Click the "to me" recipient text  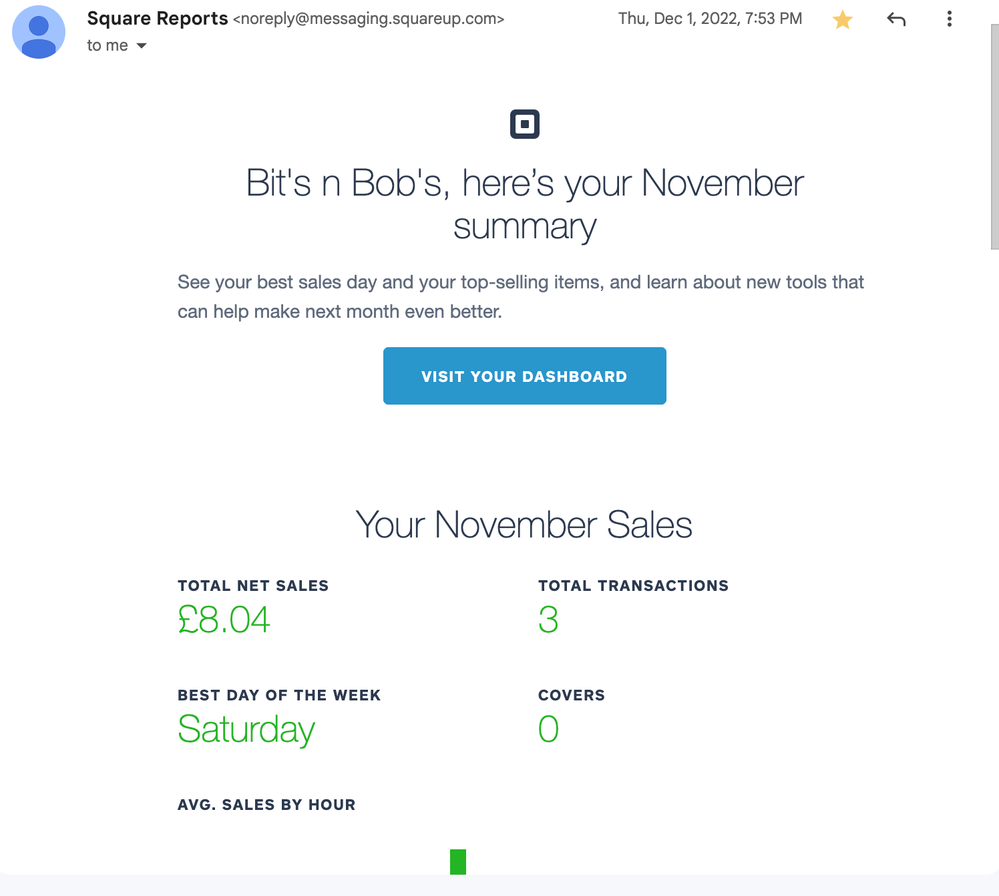(108, 46)
